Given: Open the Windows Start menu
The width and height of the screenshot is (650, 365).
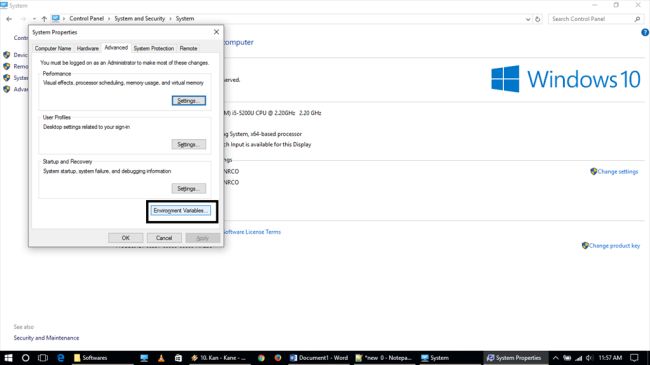Looking at the screenshot, I should (8, 358).
